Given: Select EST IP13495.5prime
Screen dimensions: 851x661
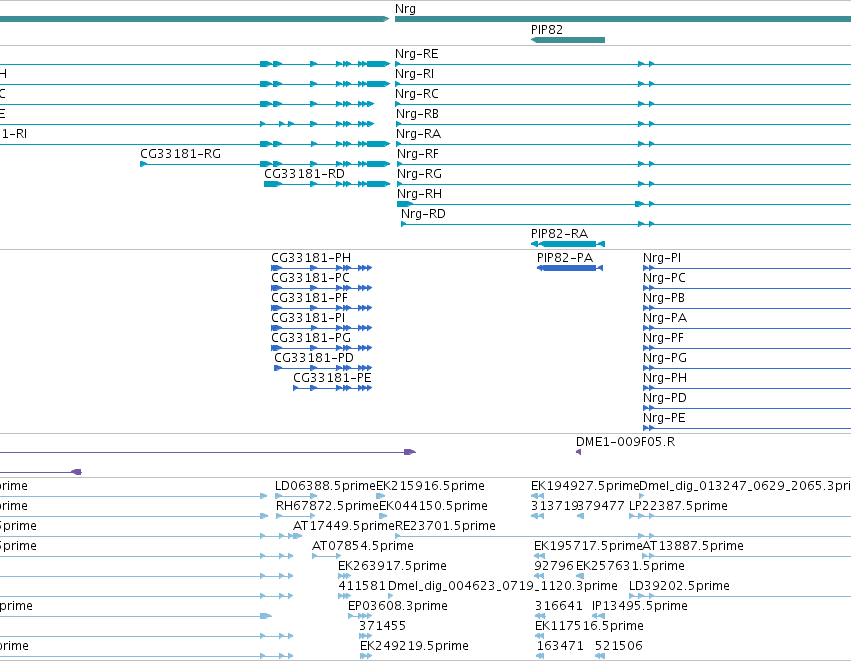Looking at the screenshot, I should point(639,606).
